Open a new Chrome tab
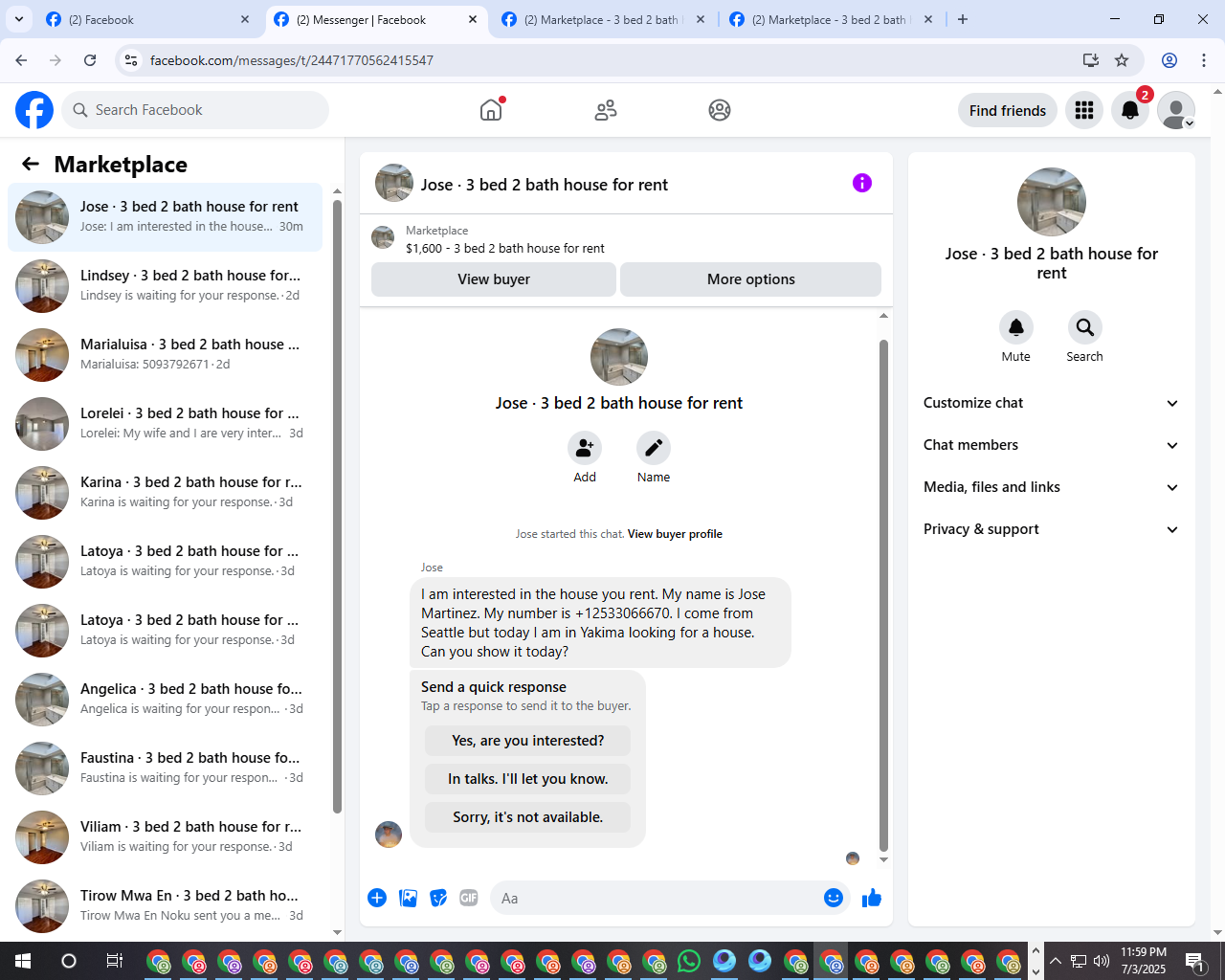 click(963, 19)
